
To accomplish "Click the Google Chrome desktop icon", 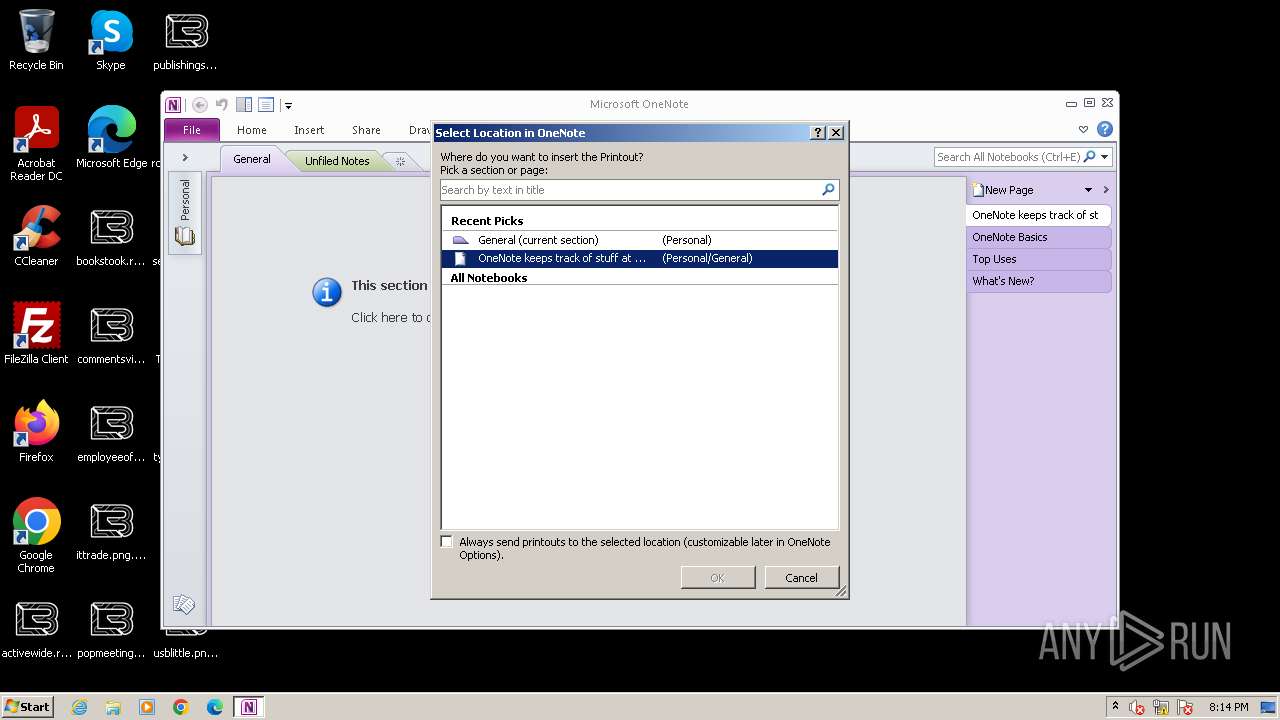I will click(36, 537).
